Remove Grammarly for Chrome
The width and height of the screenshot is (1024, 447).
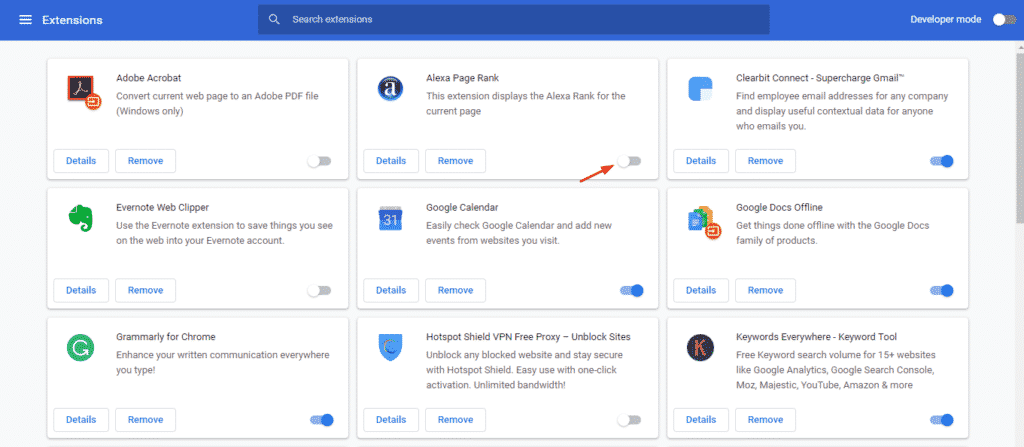(145, 420)
